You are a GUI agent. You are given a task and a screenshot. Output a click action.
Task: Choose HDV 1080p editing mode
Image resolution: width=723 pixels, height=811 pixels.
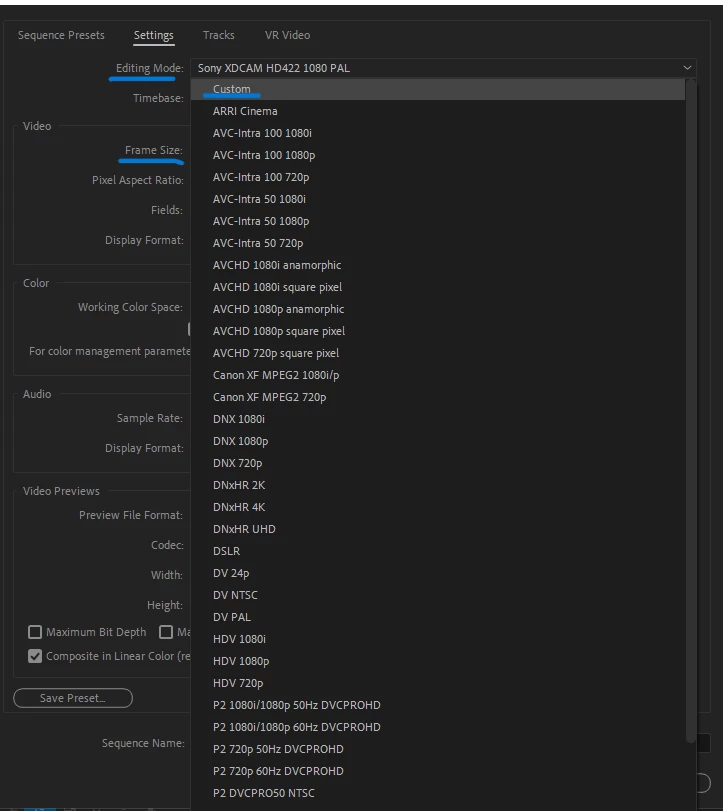point(438,661)
